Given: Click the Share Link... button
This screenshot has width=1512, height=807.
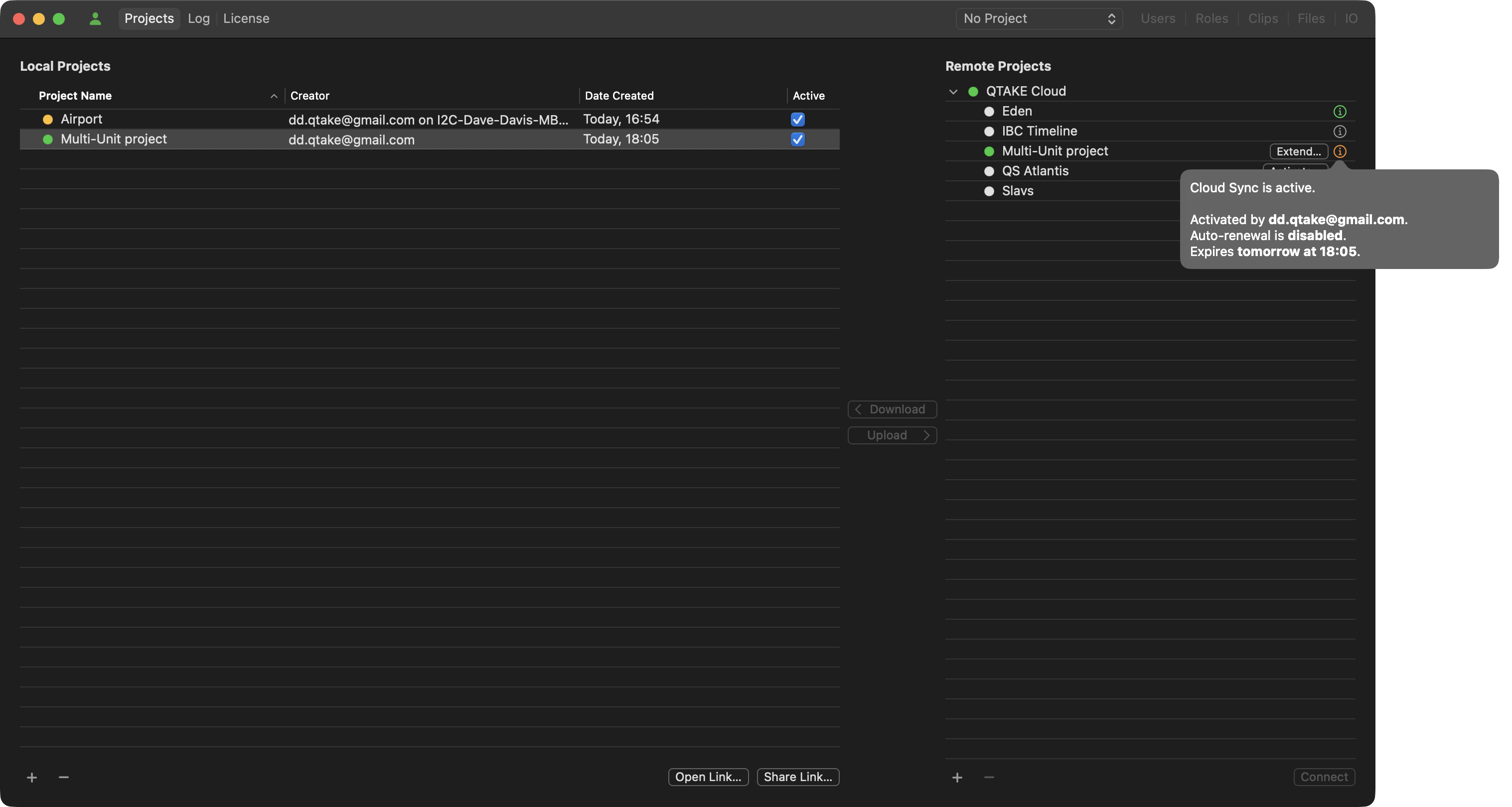Looking at the screenshot, I should (798, 777).
